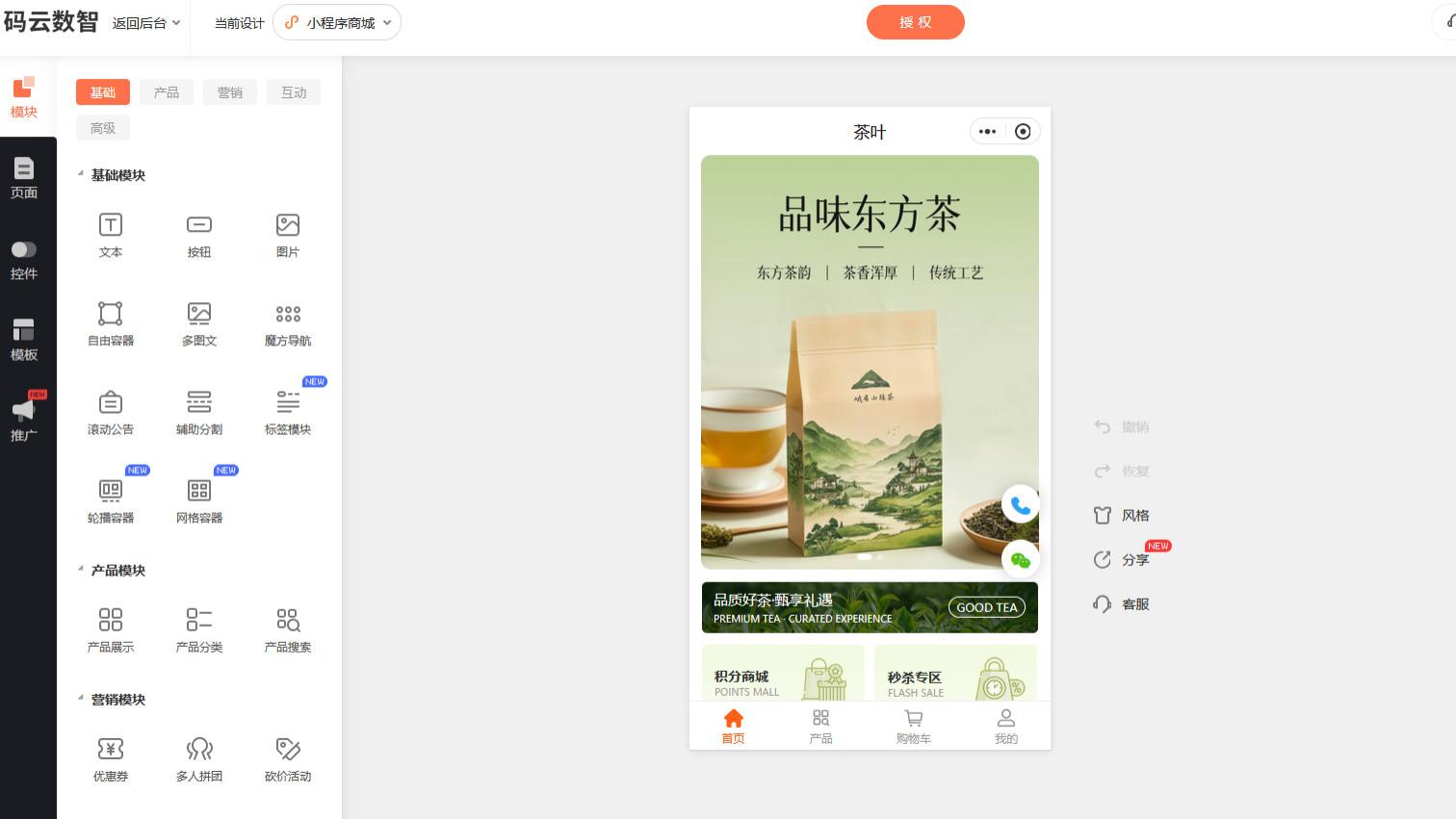Select the second carousel dot indicator
Screen dimensions: 1456x819
879,556
